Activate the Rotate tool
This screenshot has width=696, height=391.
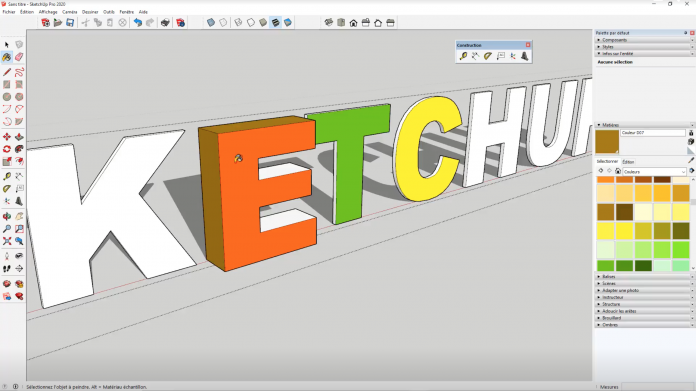7,149
